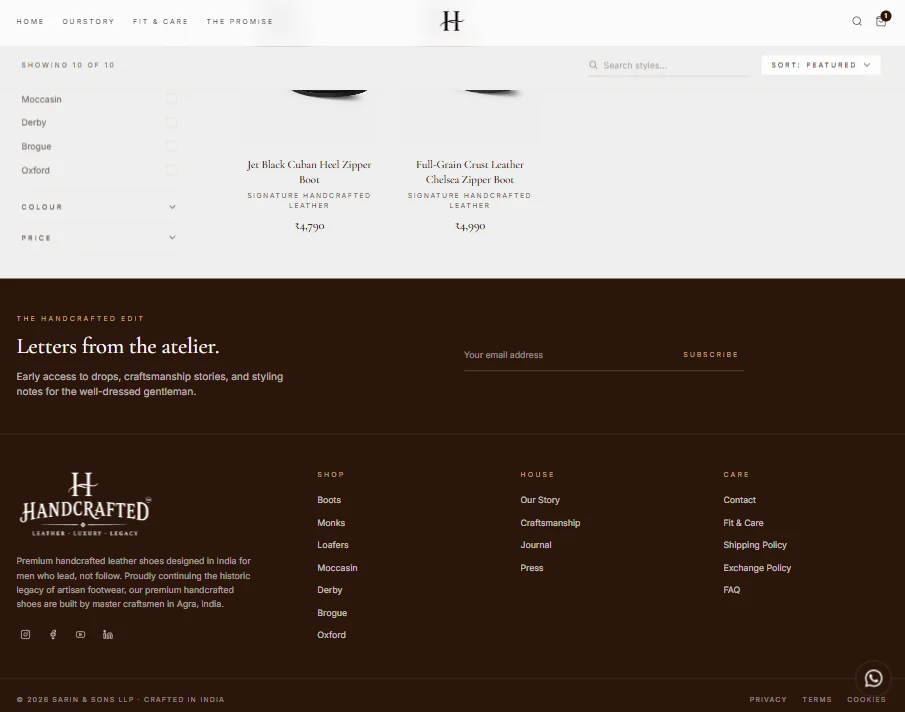
Task: Open the Monks link in the footer
Action: pos(331,523)
